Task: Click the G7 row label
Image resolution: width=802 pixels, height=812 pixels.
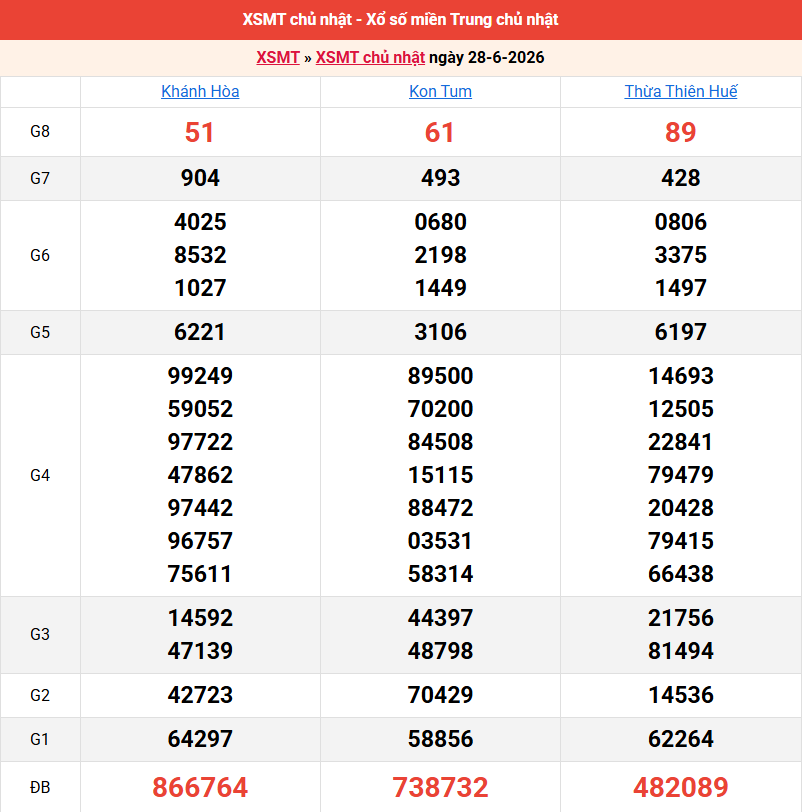Action: pos(40,179)
